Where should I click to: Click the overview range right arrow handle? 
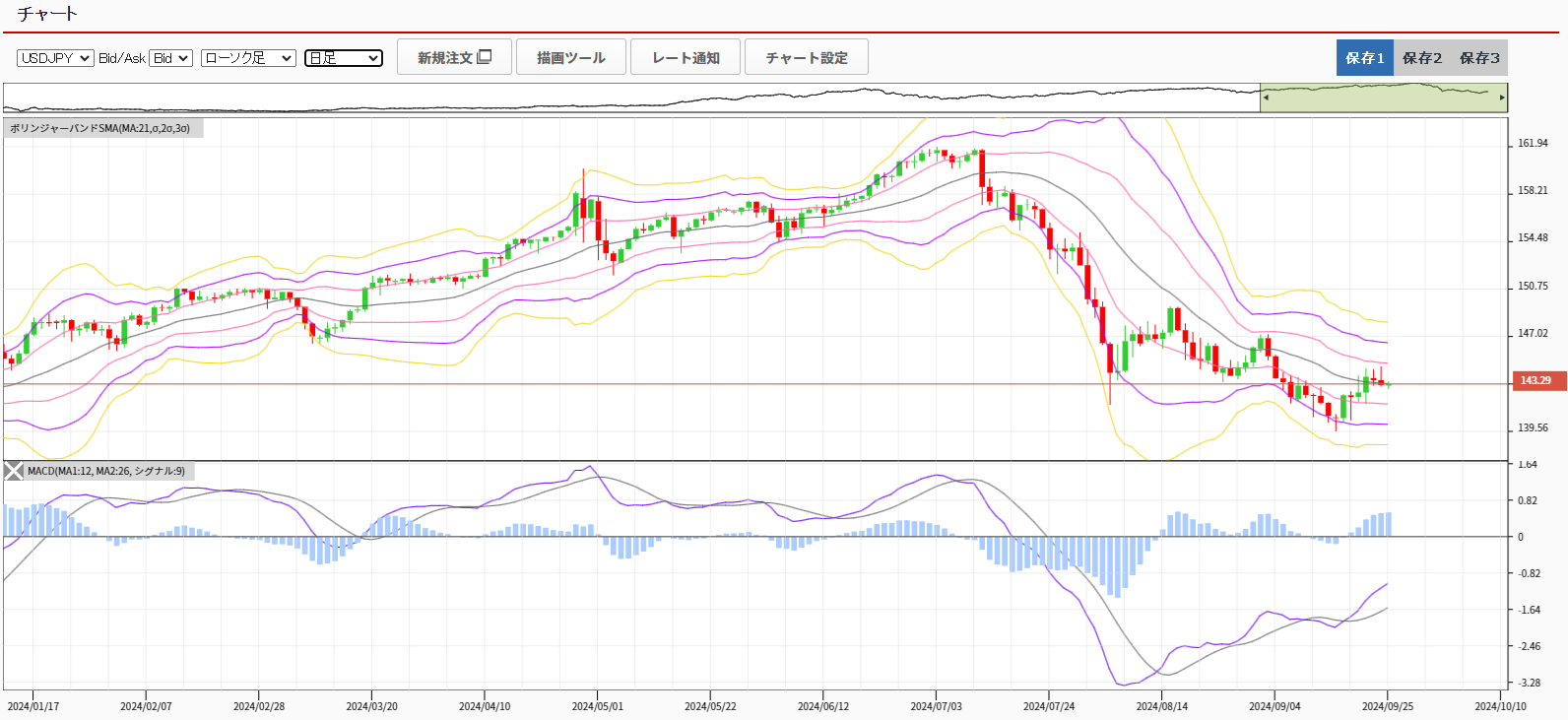click(x=1502, y=98)
